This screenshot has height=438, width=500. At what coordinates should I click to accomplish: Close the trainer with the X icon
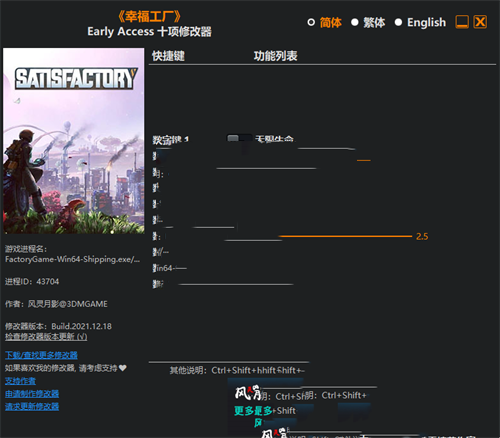[480, 22]
